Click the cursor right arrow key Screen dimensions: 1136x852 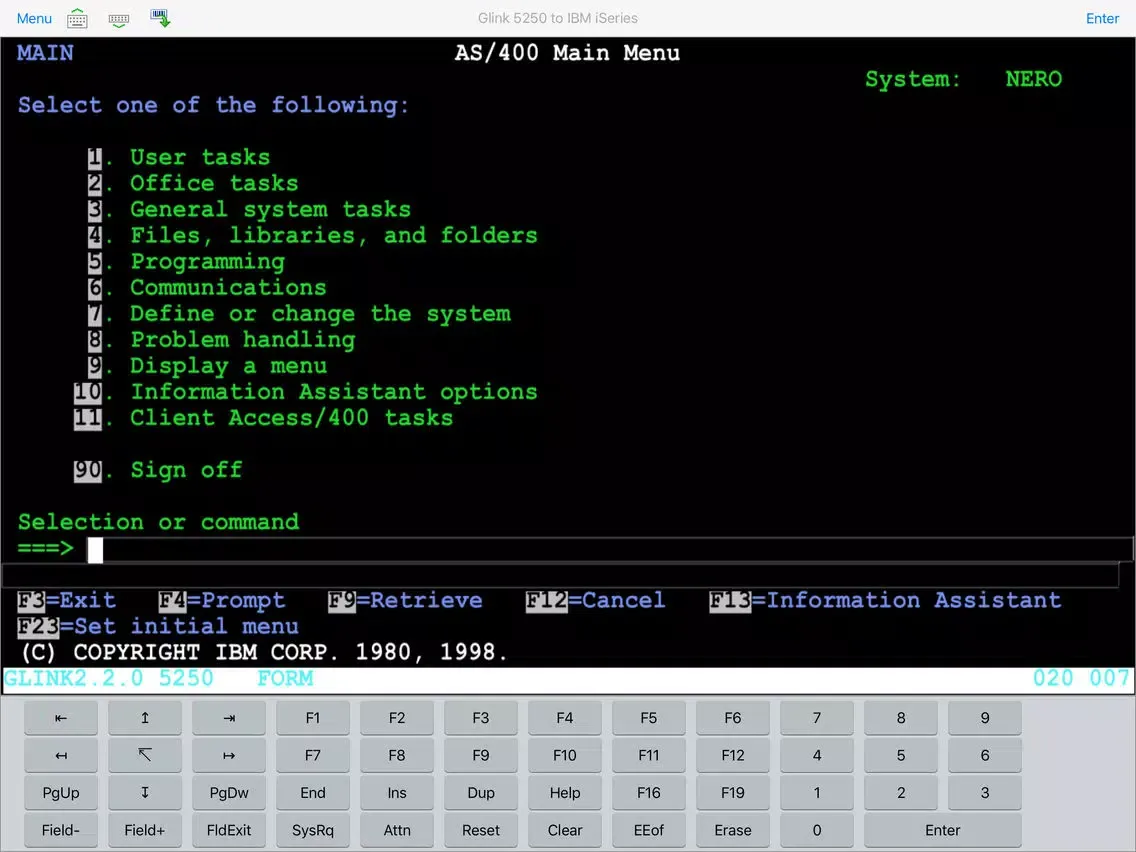[x=229, y=756]
